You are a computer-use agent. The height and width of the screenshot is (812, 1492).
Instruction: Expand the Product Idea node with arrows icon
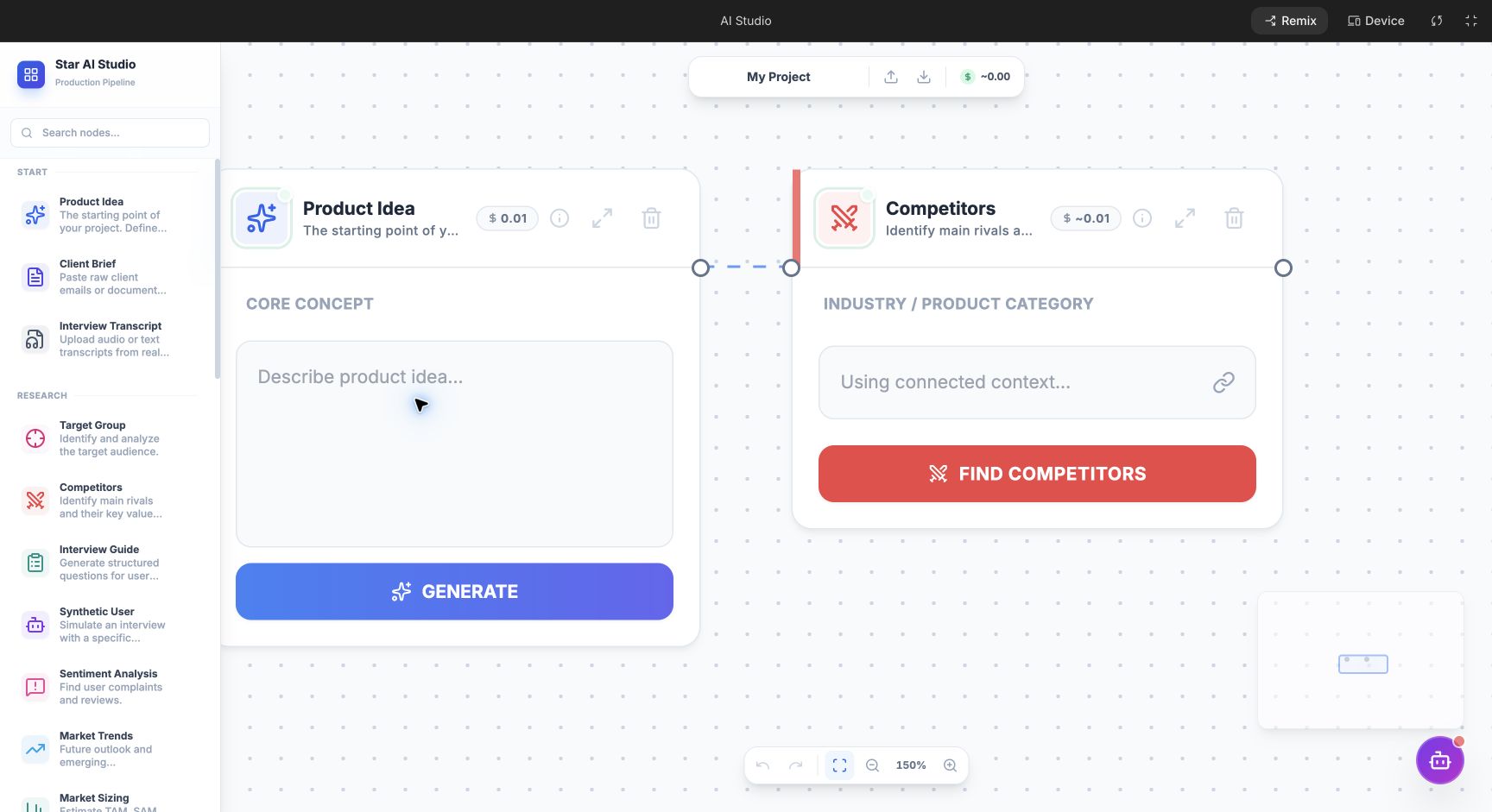click(602, 218)
